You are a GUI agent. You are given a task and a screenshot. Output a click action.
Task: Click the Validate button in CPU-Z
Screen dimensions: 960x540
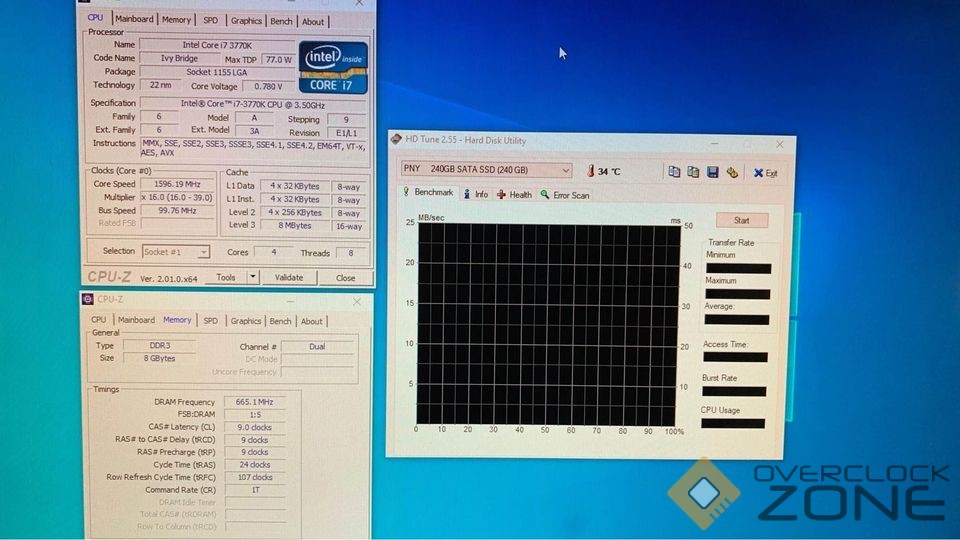289,277
